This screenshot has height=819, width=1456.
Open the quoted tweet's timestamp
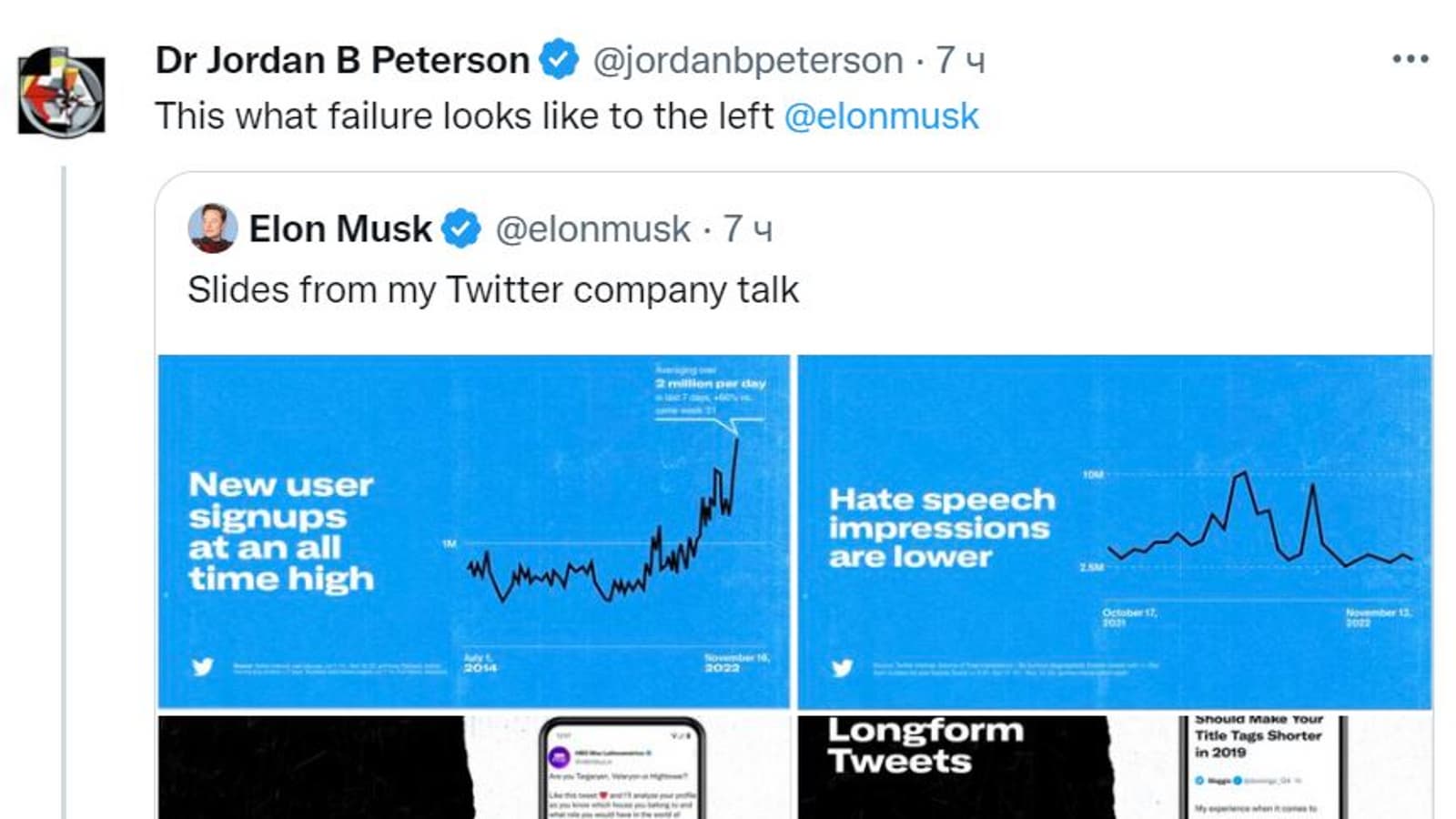748,229
